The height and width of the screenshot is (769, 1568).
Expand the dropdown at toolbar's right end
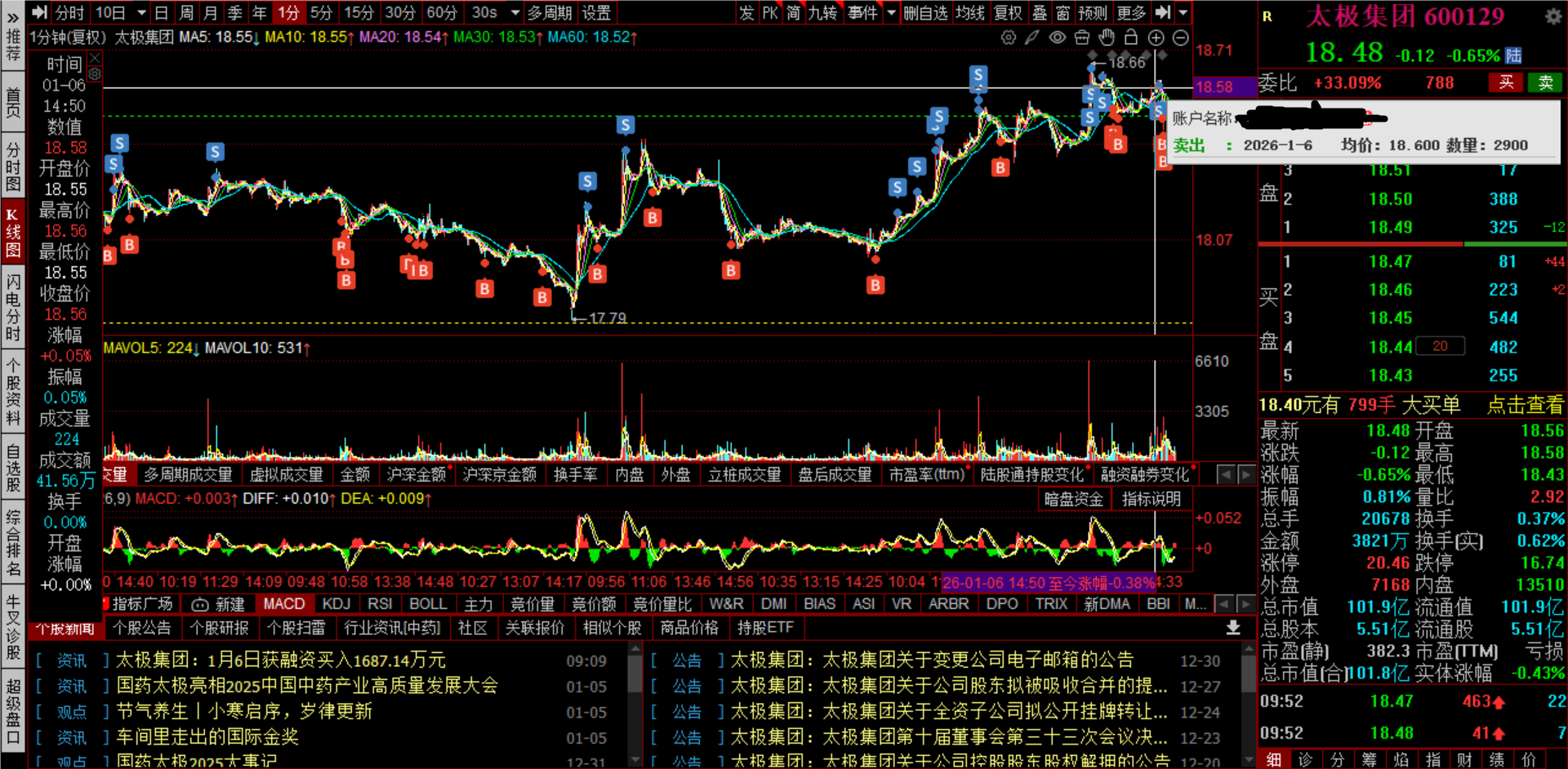[x=1183, y=12]
